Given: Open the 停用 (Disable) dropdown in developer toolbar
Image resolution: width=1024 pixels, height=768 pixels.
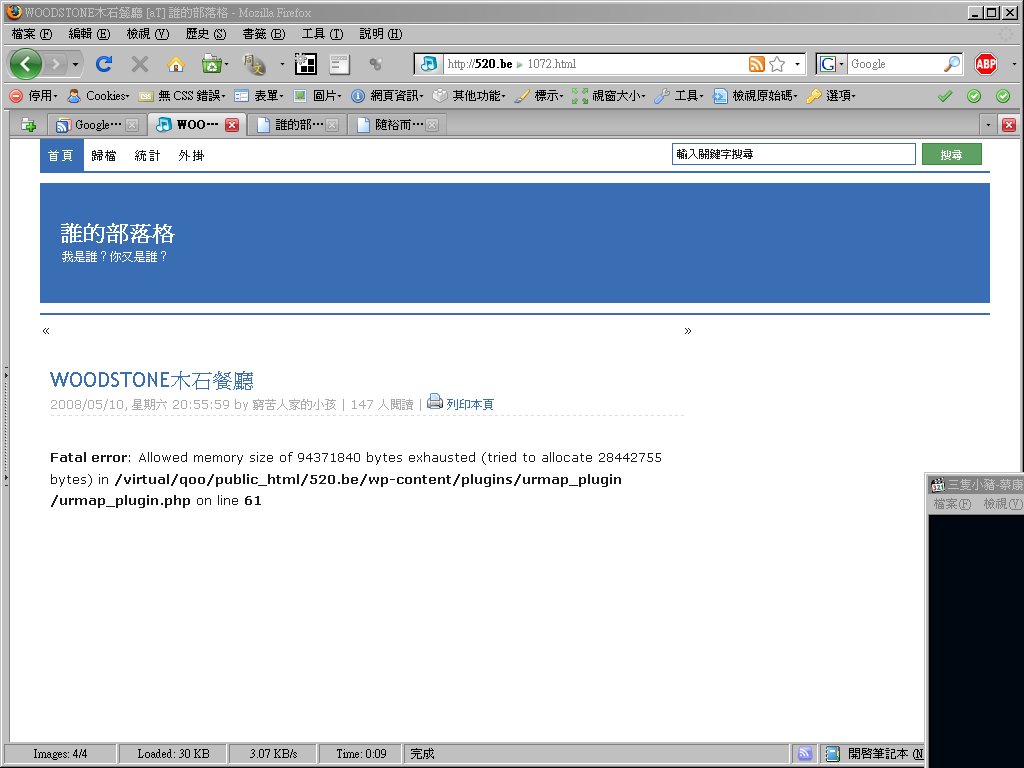Looking at the screenshot, I should coord(34,96).
